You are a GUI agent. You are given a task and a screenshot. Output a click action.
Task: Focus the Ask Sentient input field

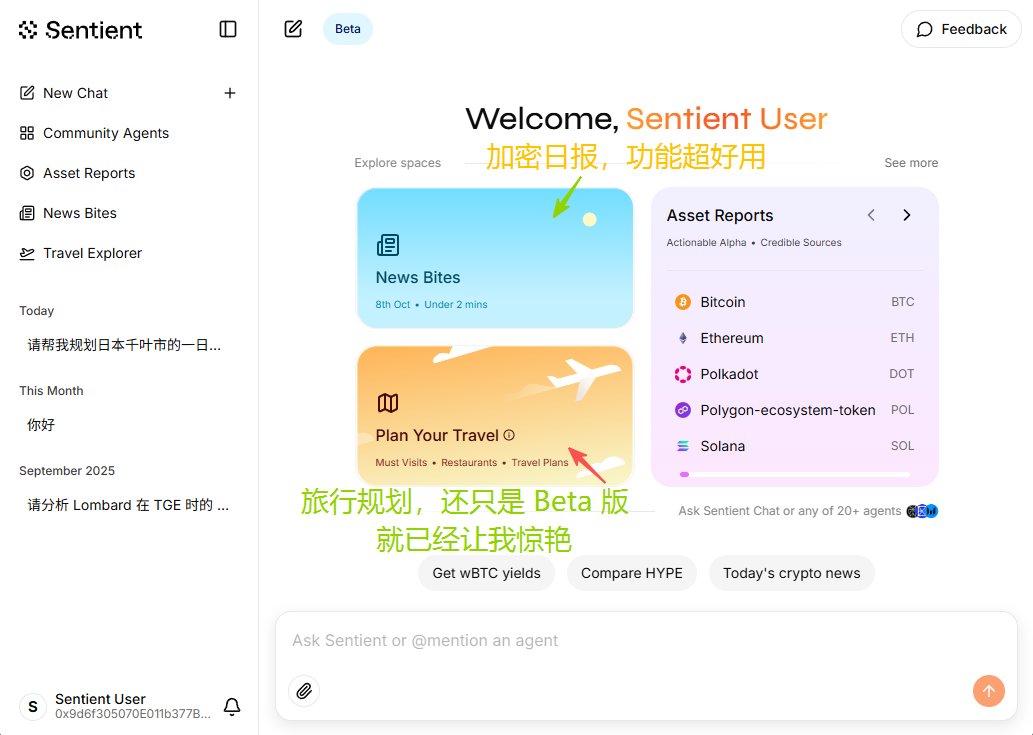pos(646,640)
